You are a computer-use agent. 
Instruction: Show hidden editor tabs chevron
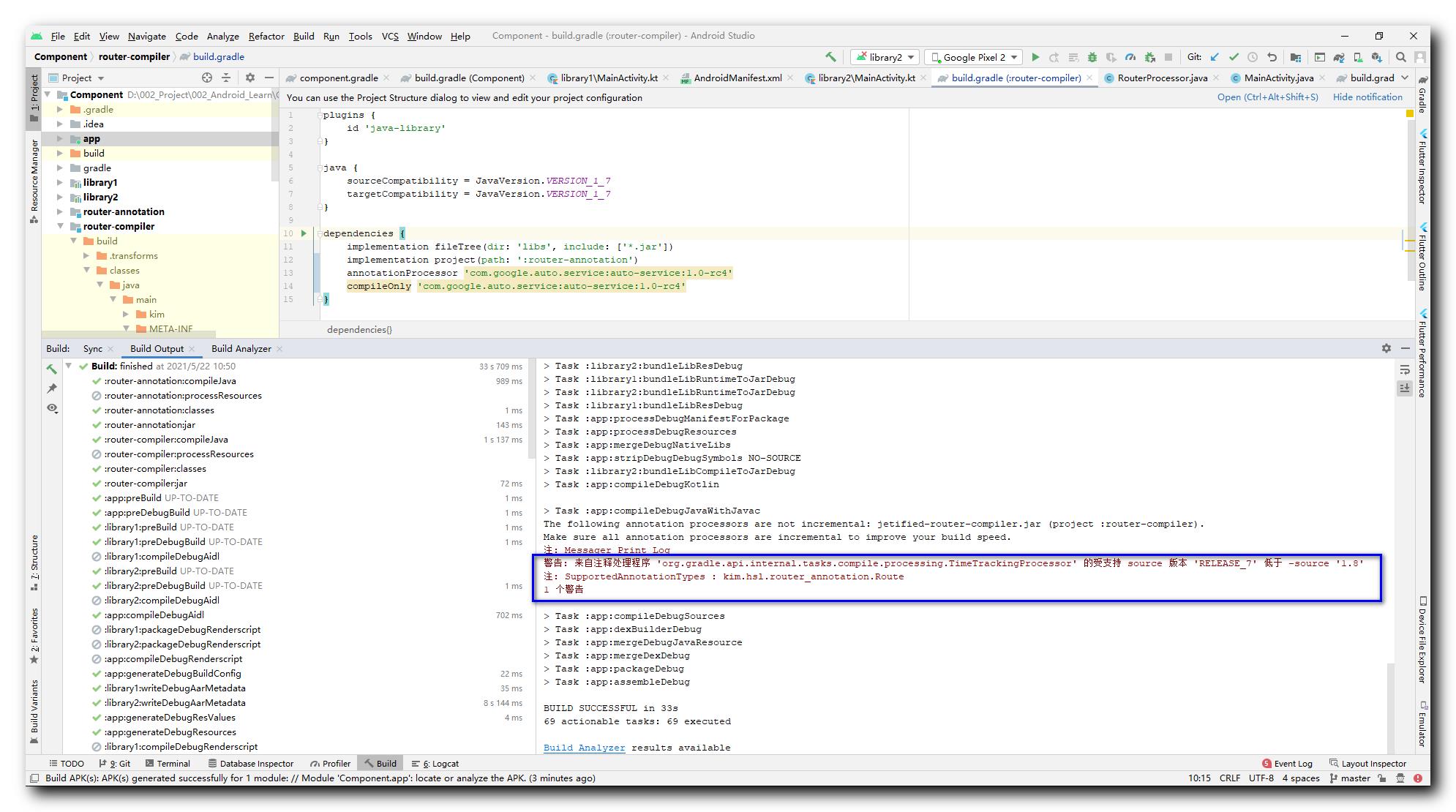coord(1405,78)
